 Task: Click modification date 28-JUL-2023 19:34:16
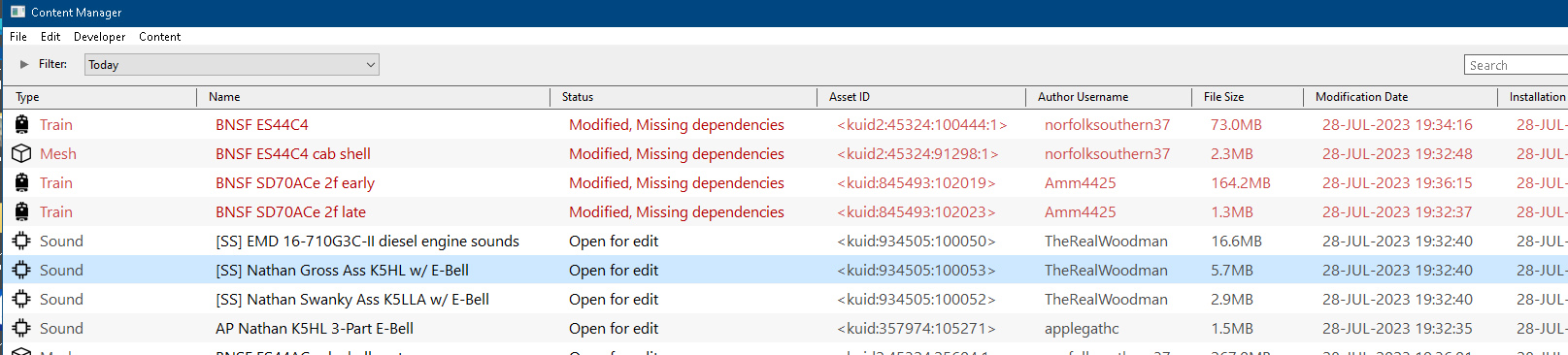(x=1397, y=124)
